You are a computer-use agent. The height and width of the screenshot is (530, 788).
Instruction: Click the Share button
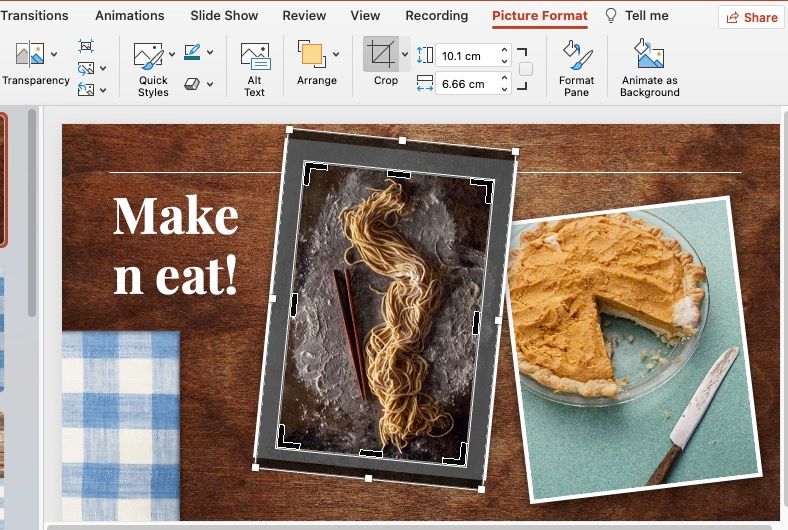751,17
